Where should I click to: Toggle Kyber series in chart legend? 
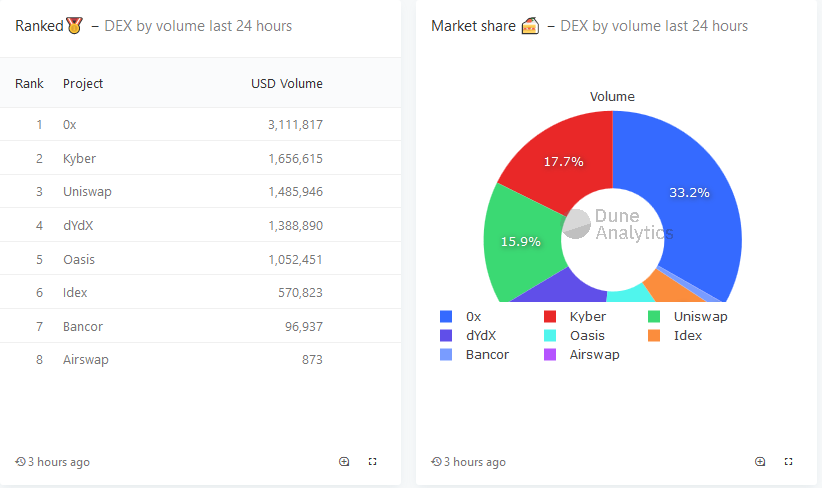pos(586,316)
